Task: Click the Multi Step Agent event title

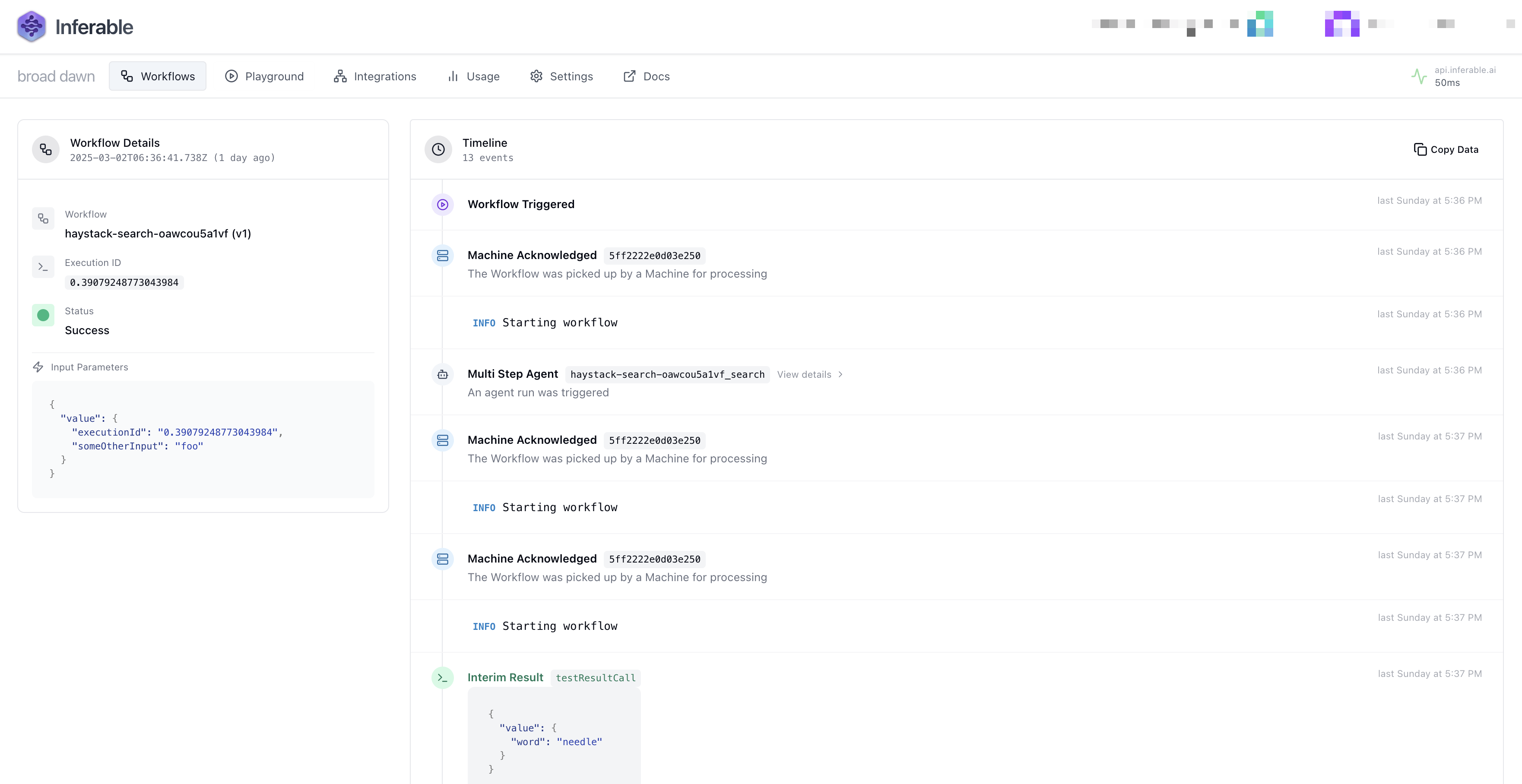Action: click(x=513, y=374)
